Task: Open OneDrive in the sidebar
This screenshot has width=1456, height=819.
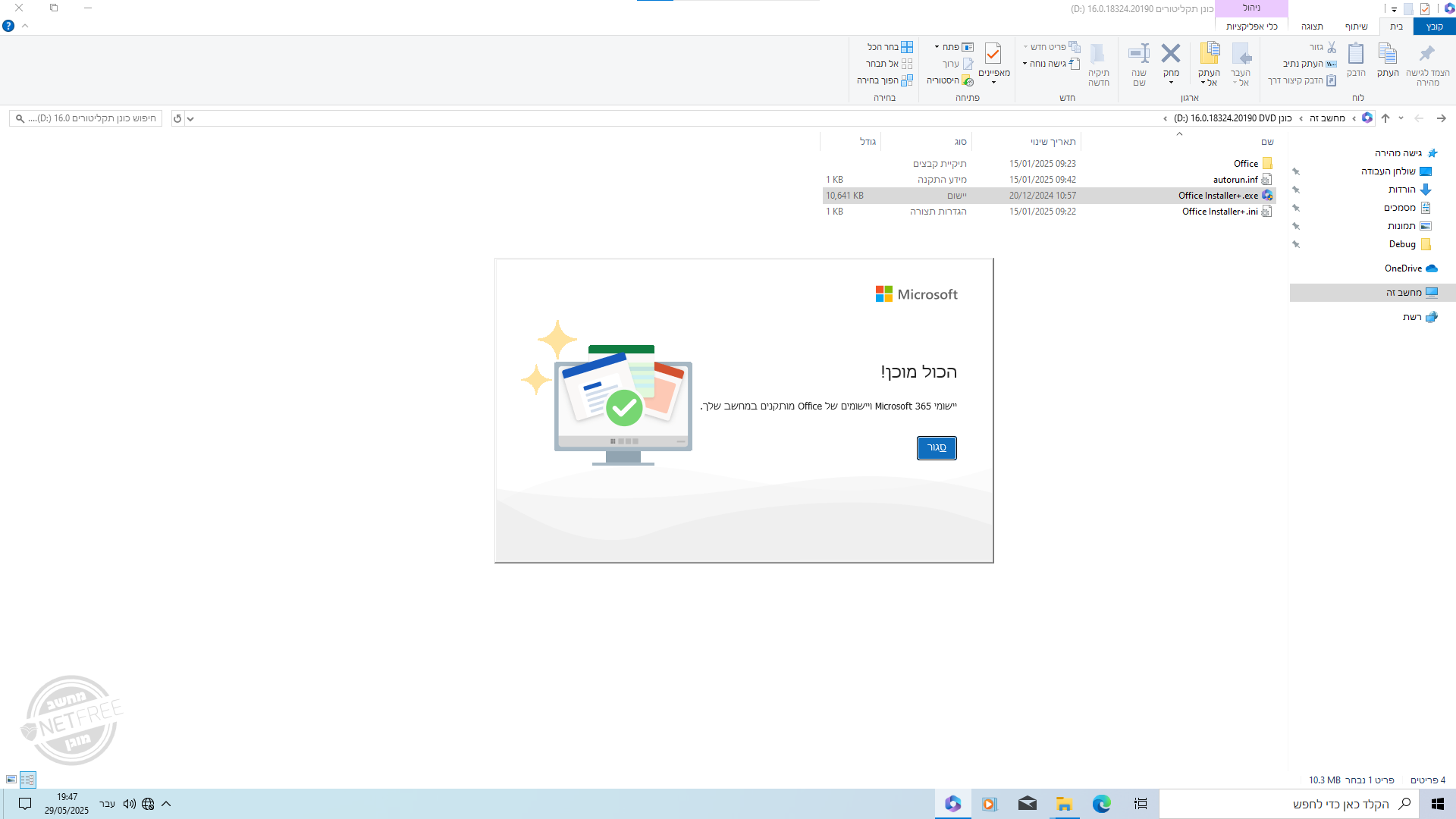Action: 1410,268
